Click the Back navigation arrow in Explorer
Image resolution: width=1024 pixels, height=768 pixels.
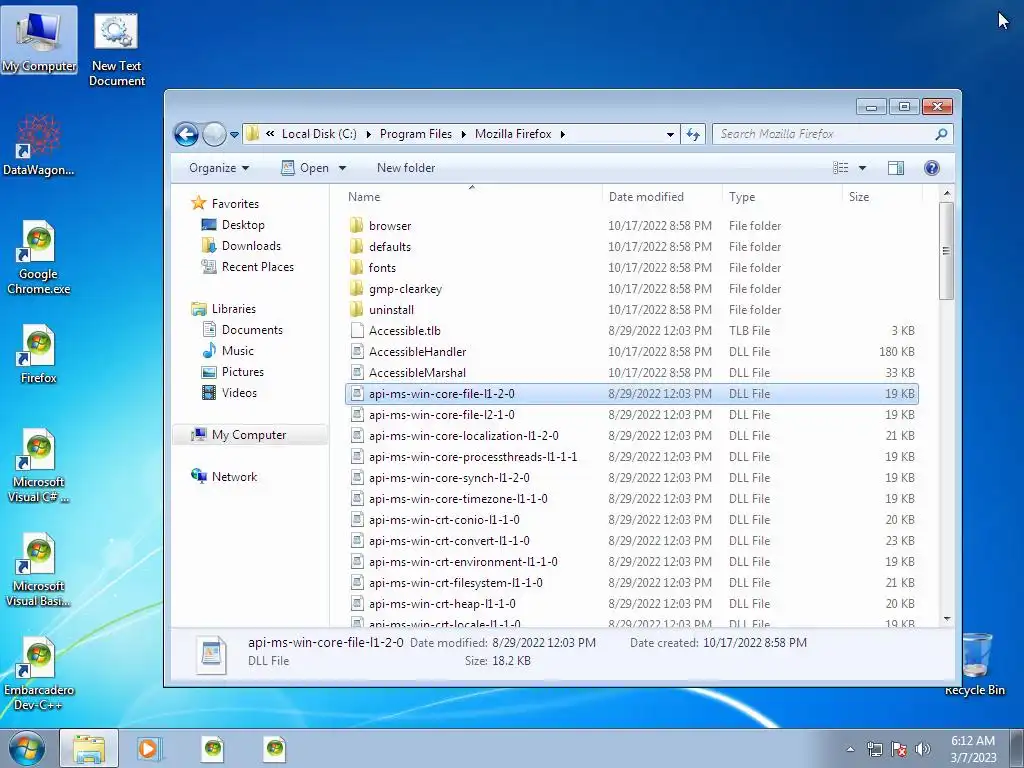186,135
